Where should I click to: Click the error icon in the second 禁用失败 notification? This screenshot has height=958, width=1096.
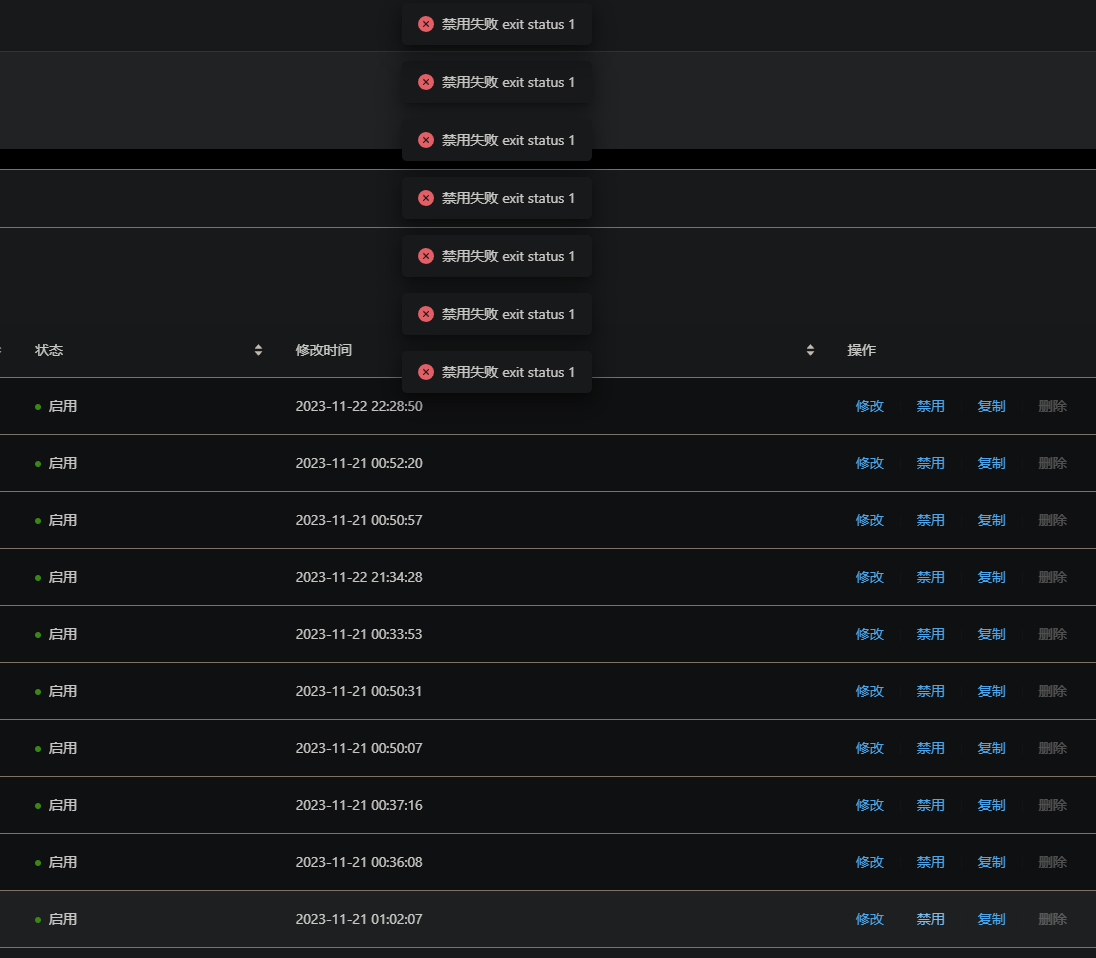point(425,82)
